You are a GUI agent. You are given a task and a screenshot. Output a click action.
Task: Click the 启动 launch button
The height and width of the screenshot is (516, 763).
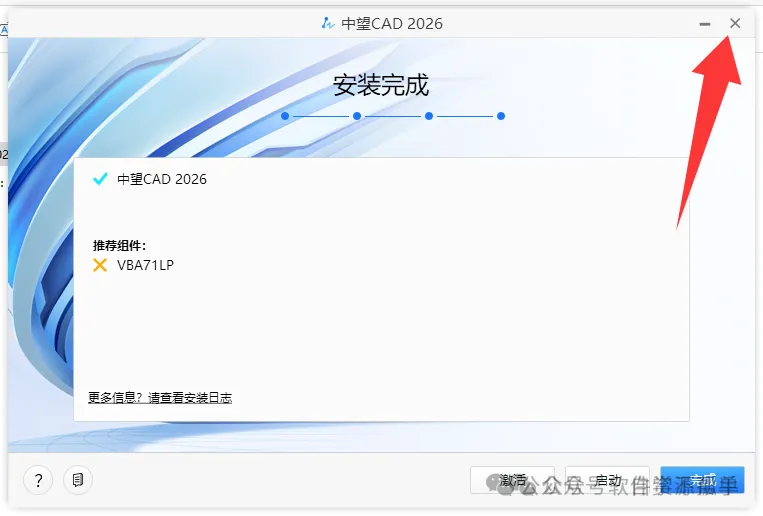click(607, 480)
